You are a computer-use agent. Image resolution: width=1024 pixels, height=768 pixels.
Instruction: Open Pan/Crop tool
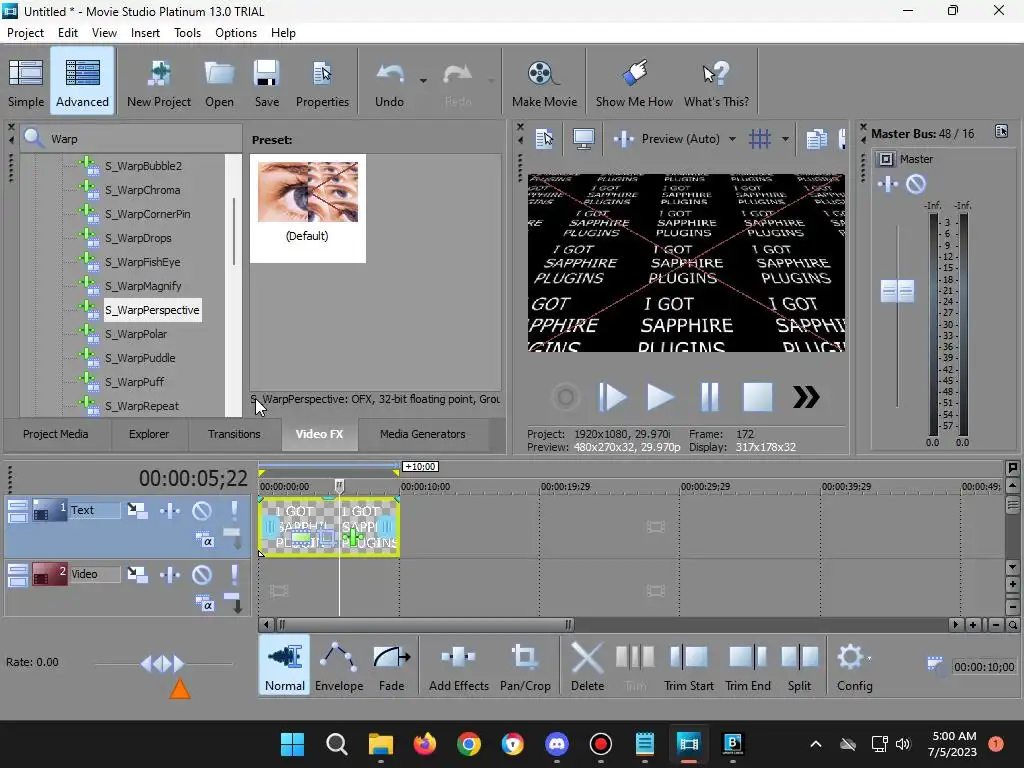525,666
